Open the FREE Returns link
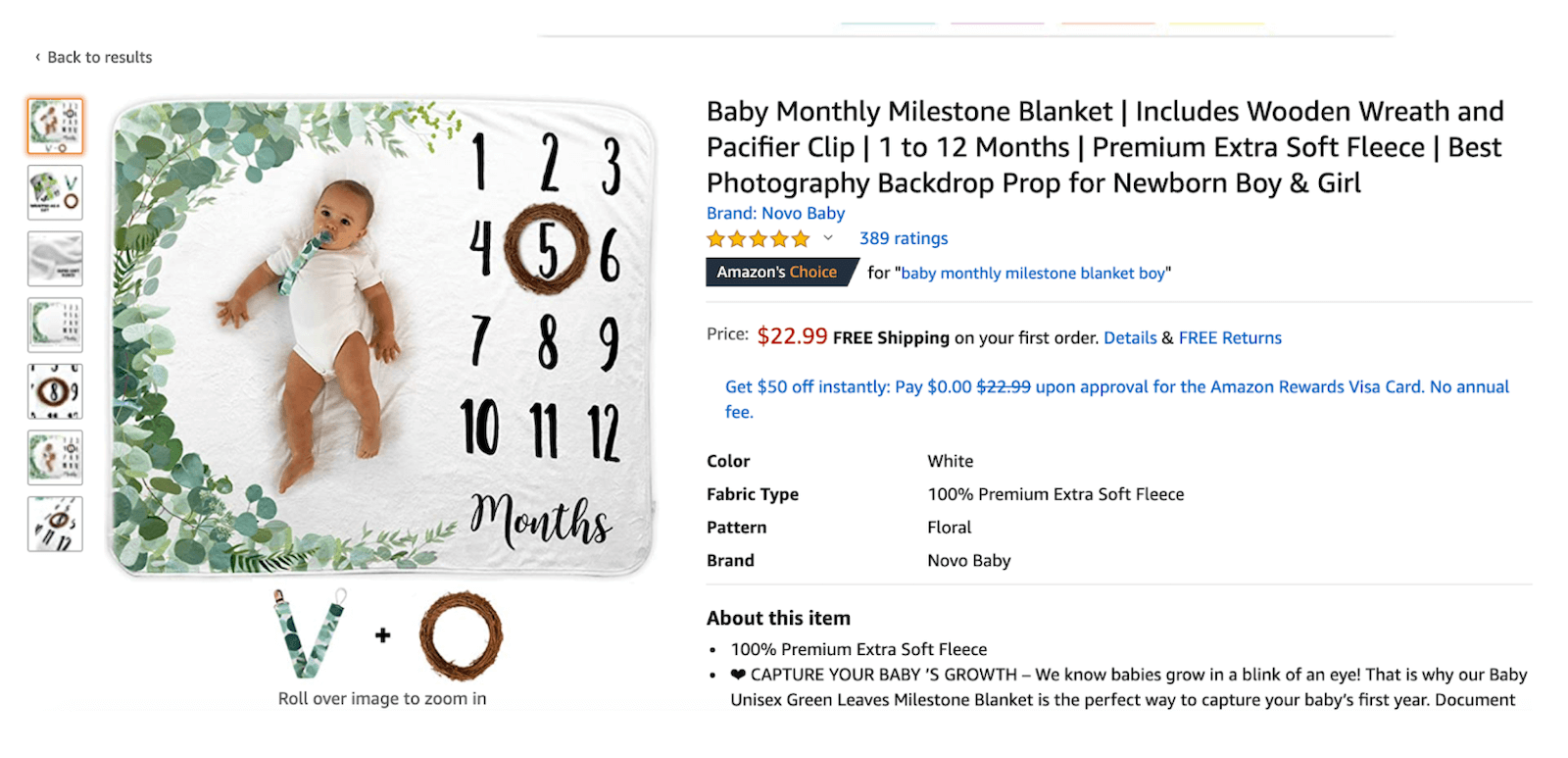 pos(1230,337)
